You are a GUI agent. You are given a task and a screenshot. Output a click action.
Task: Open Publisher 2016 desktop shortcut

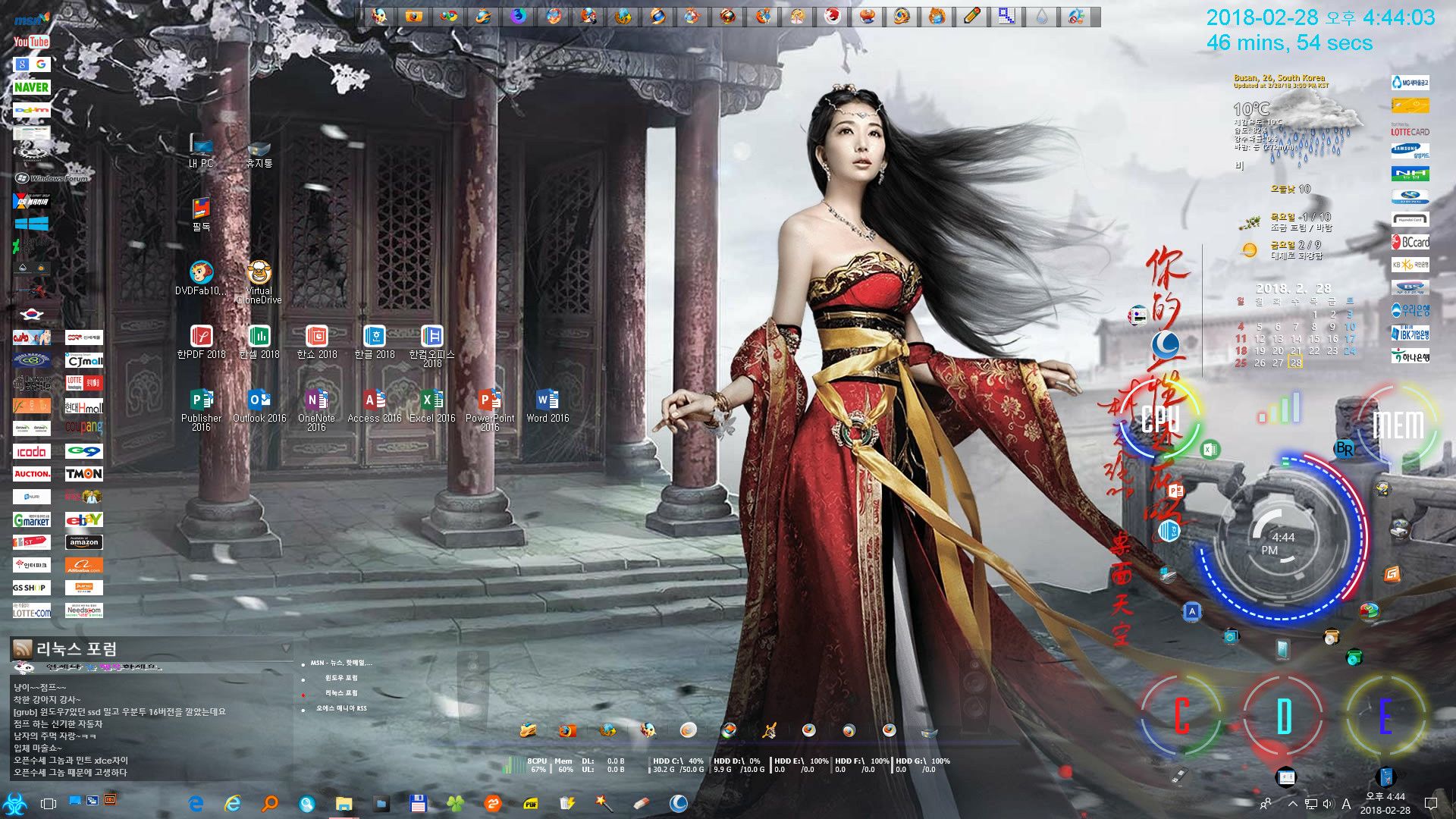click(x=201, y=409)
